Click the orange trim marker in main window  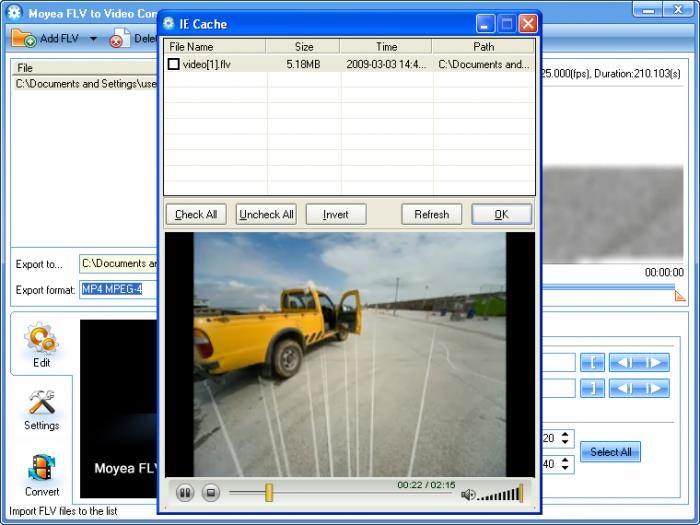pos(680,296)
